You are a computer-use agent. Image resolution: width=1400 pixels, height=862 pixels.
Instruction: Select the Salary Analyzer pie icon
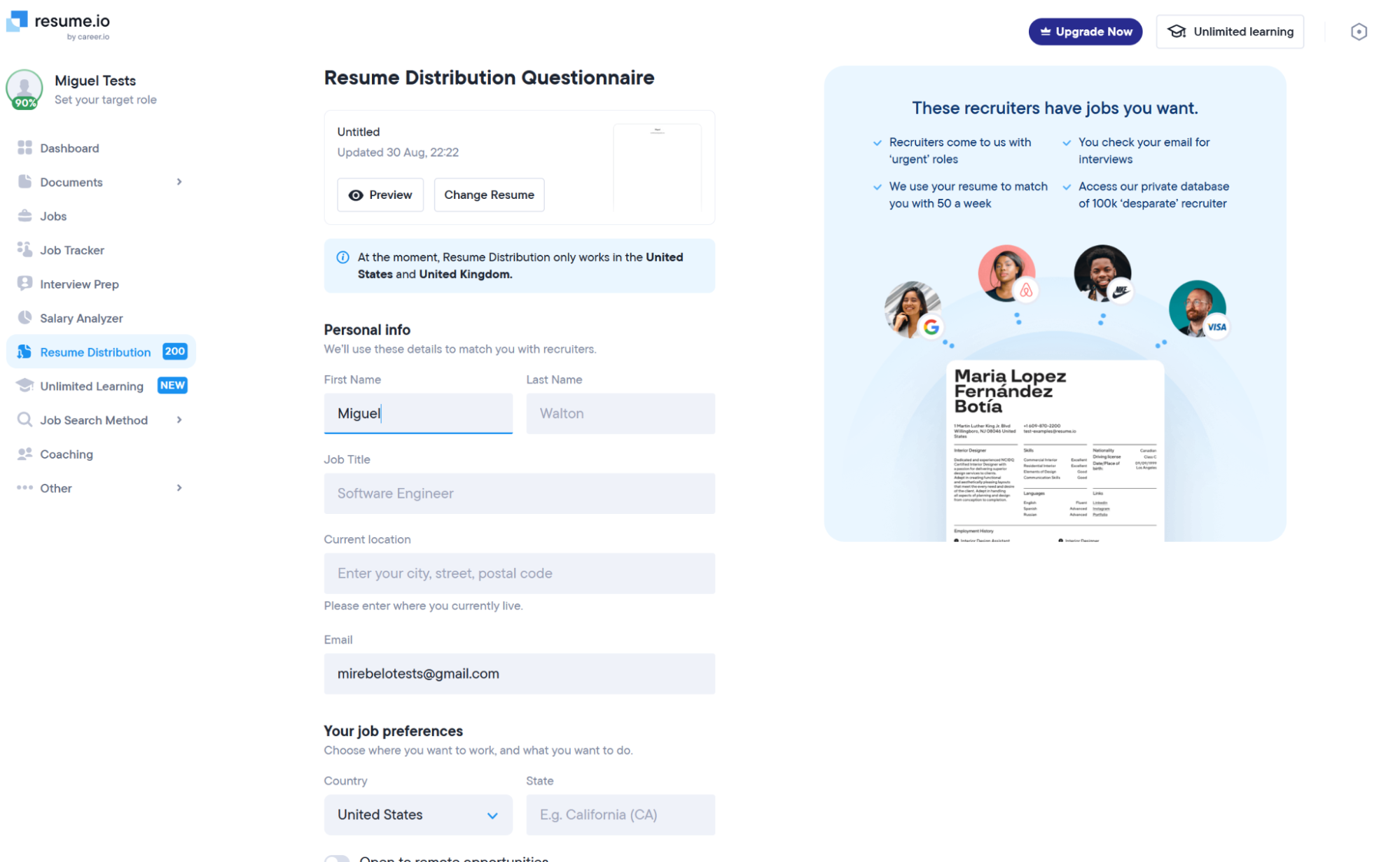coord(25,317)
